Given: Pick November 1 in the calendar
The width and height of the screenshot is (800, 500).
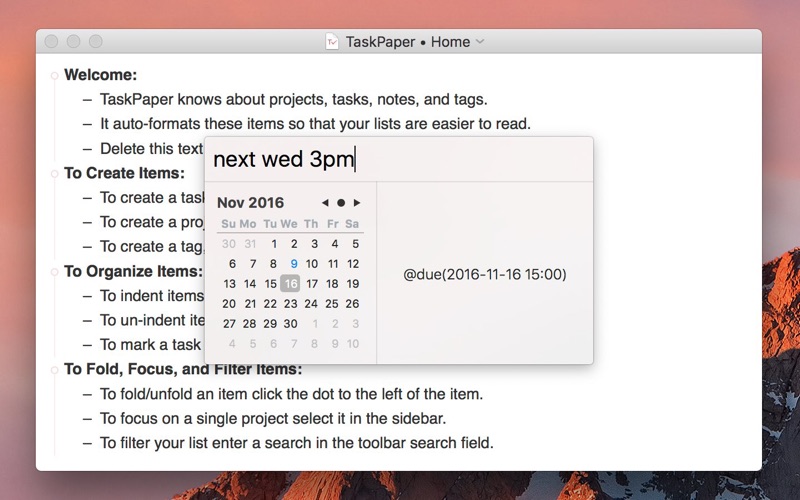Looking at the screenshot, I should coord(274,244).
